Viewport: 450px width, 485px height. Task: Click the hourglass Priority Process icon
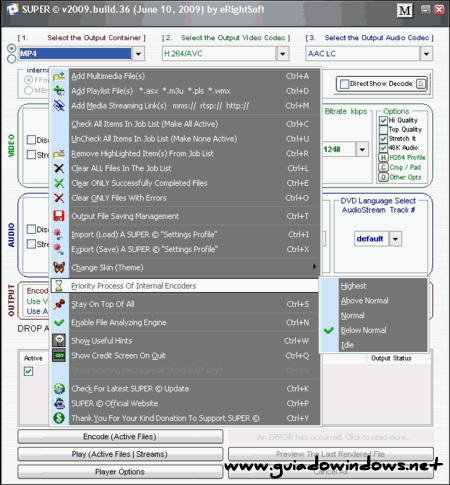59,286
